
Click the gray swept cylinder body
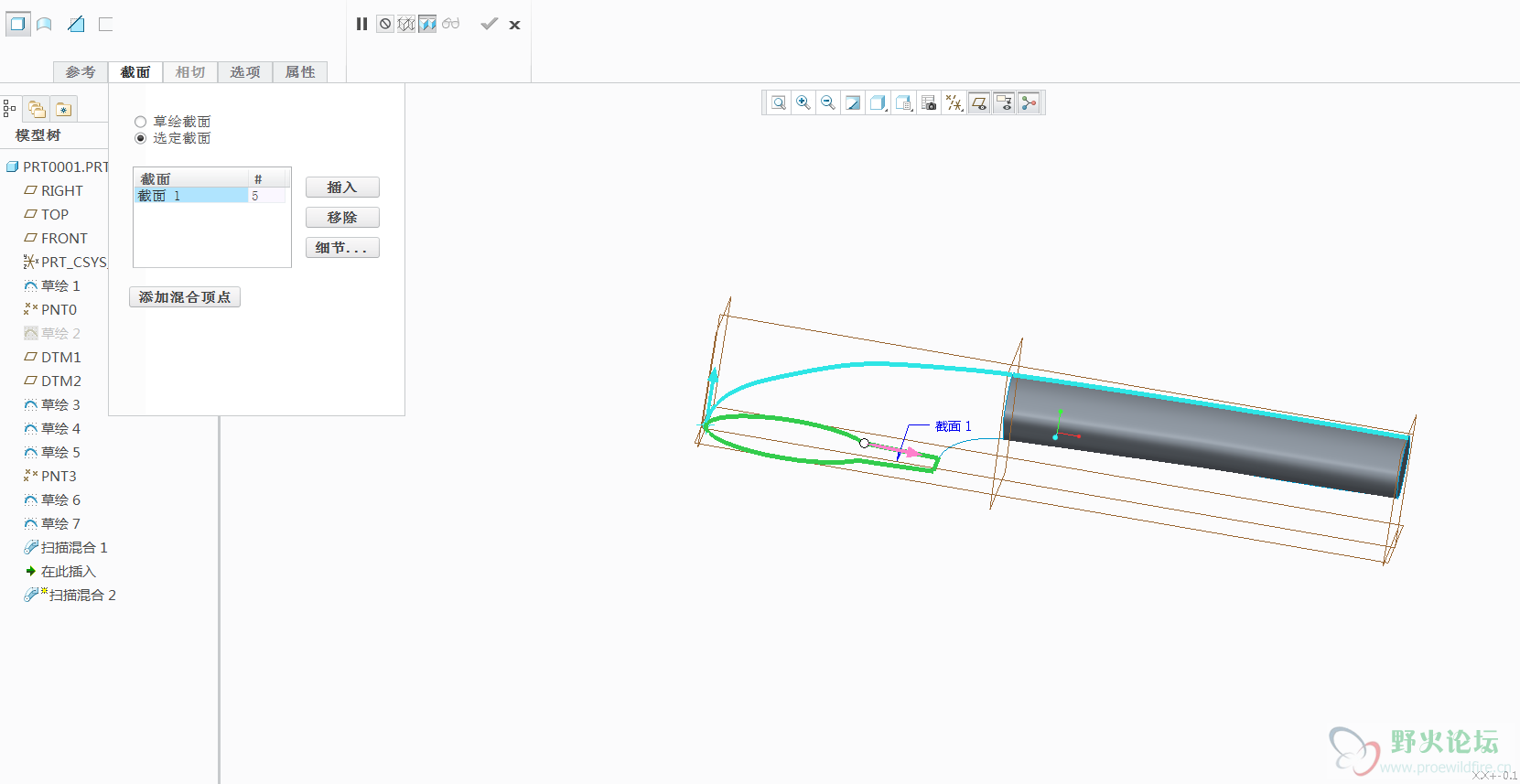click(1204, 435)
